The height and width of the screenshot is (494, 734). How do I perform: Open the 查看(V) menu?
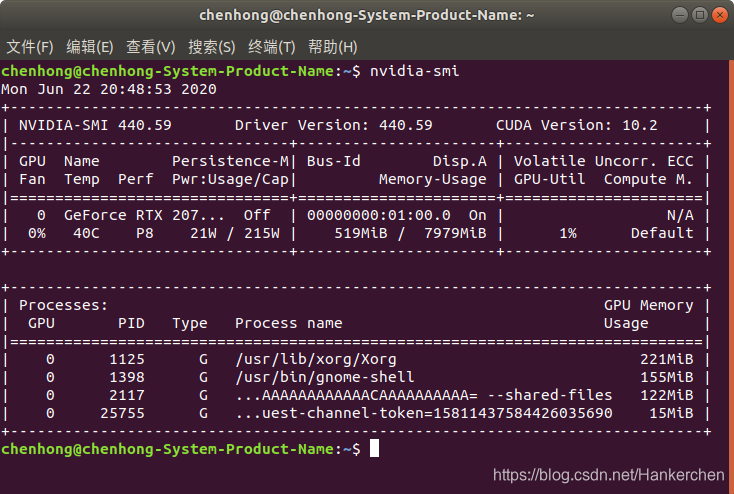point(150,47)
